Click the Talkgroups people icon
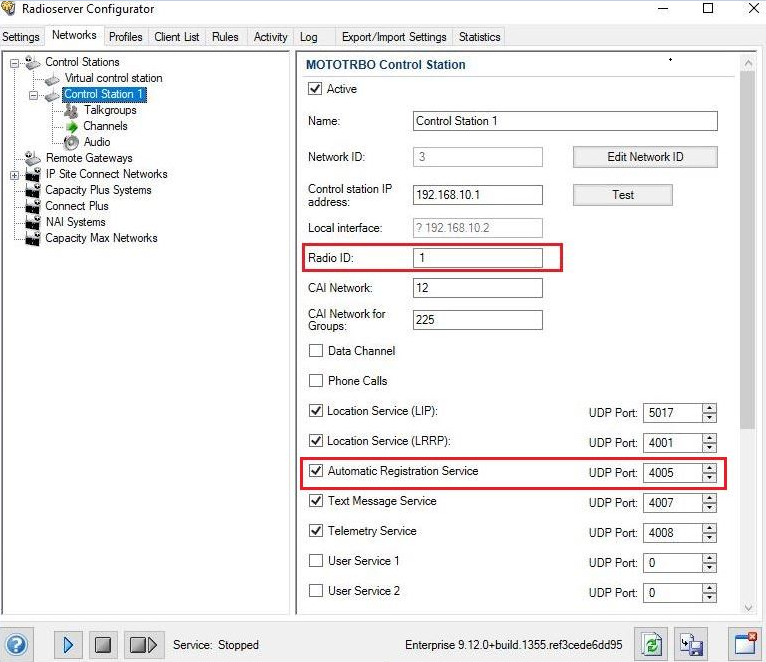Image resolution: width=766 pixels, height=662 pixels. 71,111
